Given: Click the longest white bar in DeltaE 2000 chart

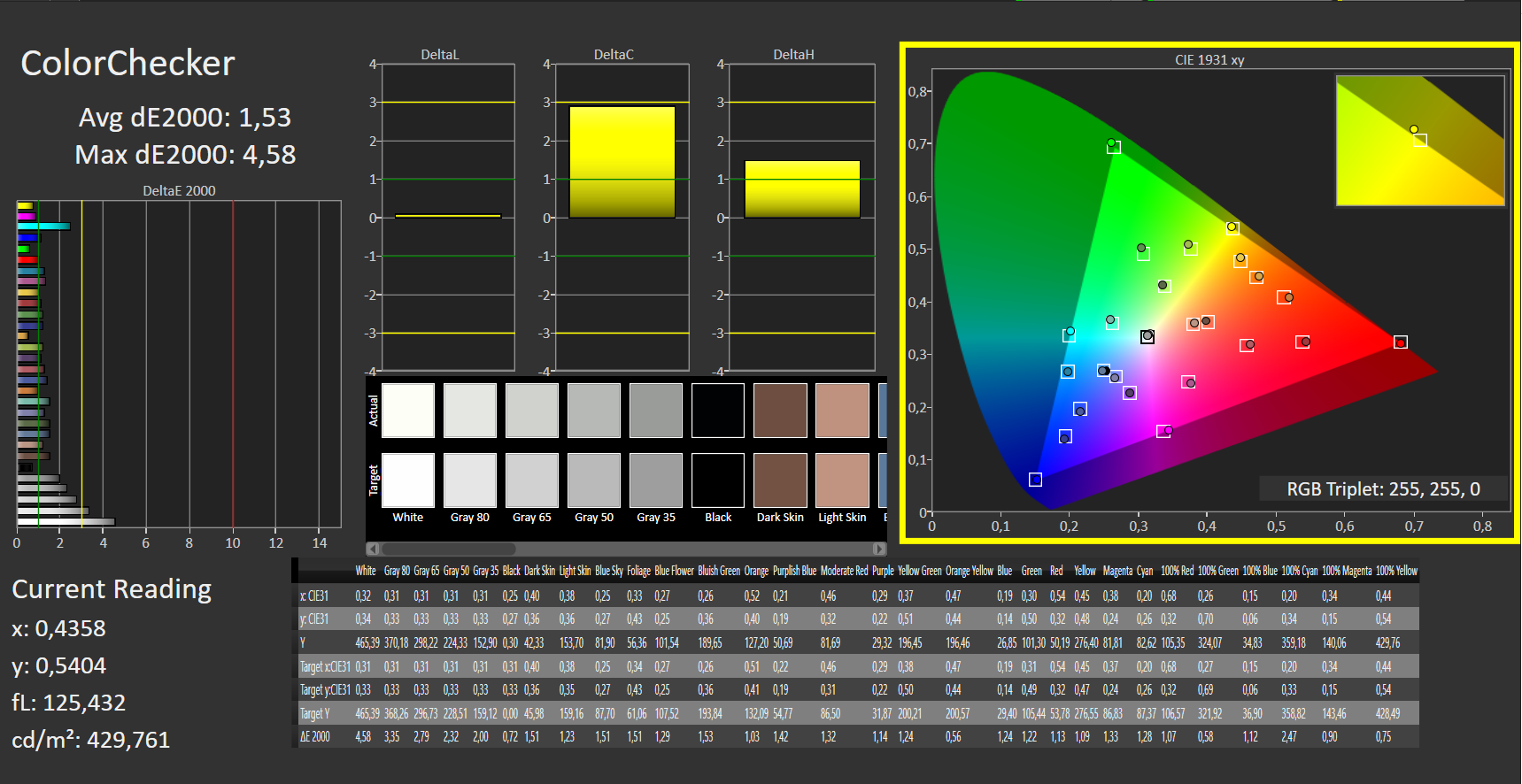Looking at the screenshot, I should click(66, 522).
